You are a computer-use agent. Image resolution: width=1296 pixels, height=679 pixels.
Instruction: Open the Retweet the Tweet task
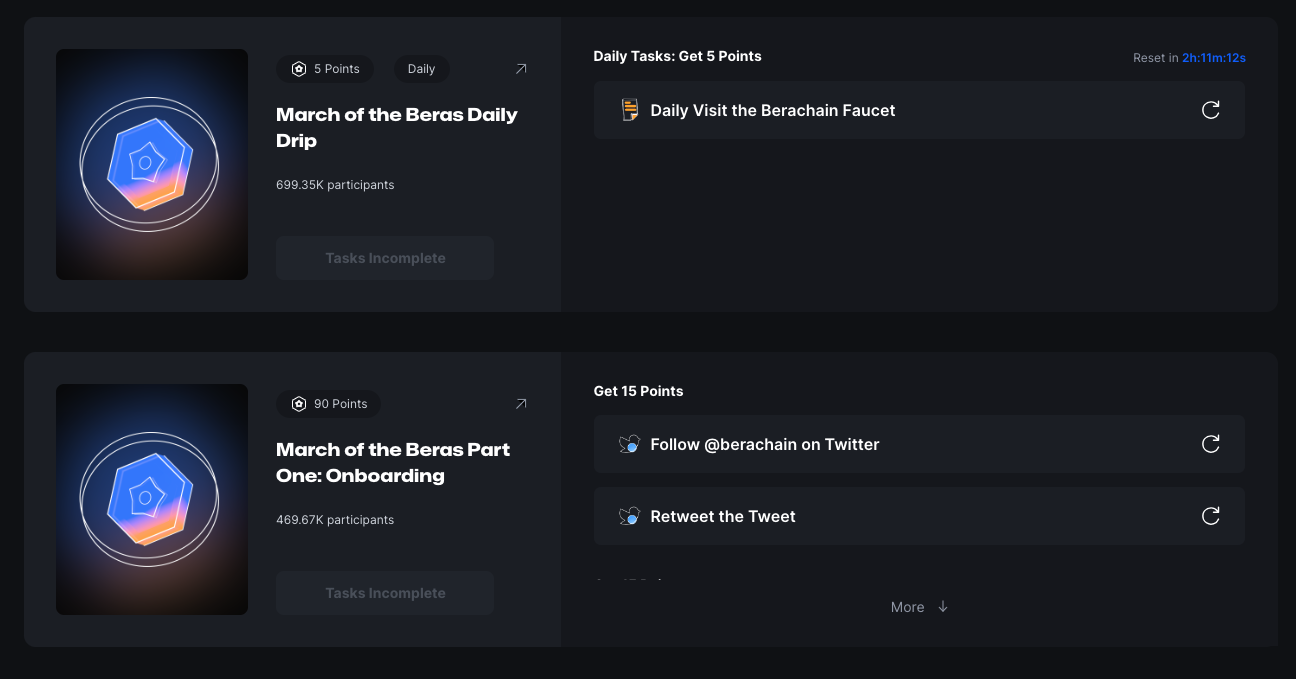(919, 516)
